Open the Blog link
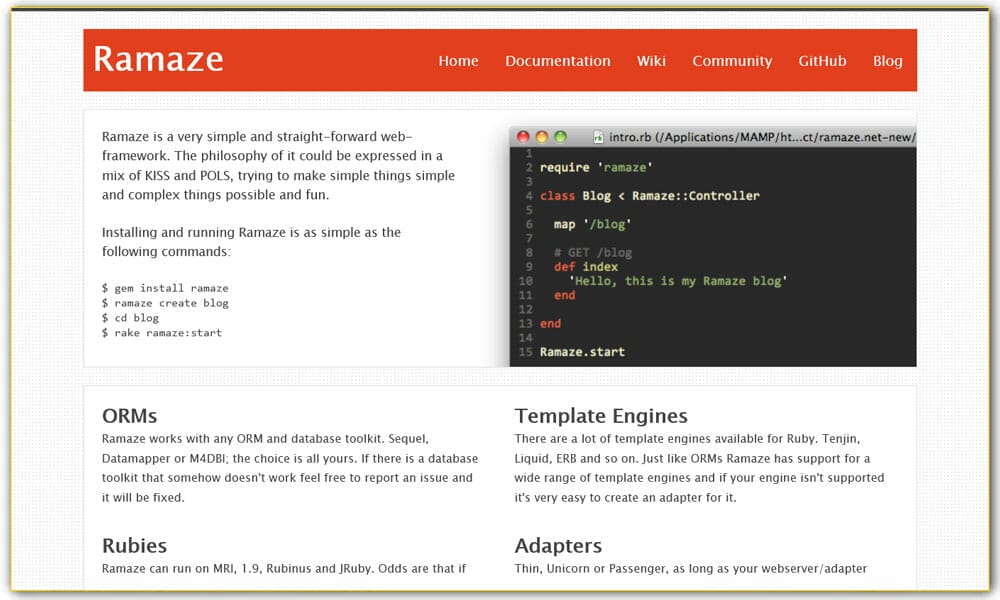This screenshot has height=600, width=1000. point(887,61)
